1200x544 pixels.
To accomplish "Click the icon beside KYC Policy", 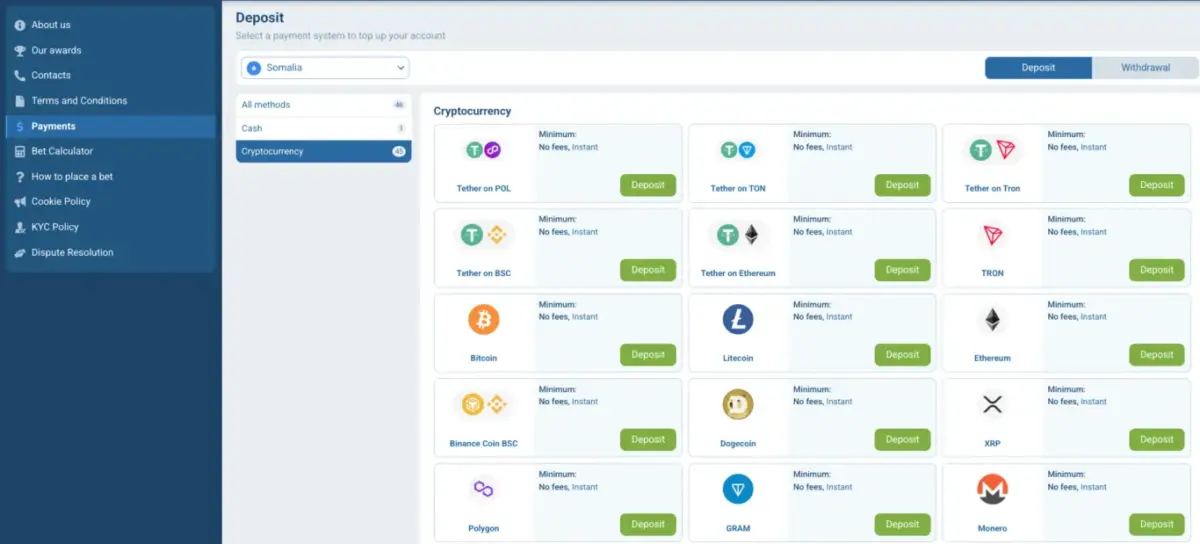I will click(20, 227).
